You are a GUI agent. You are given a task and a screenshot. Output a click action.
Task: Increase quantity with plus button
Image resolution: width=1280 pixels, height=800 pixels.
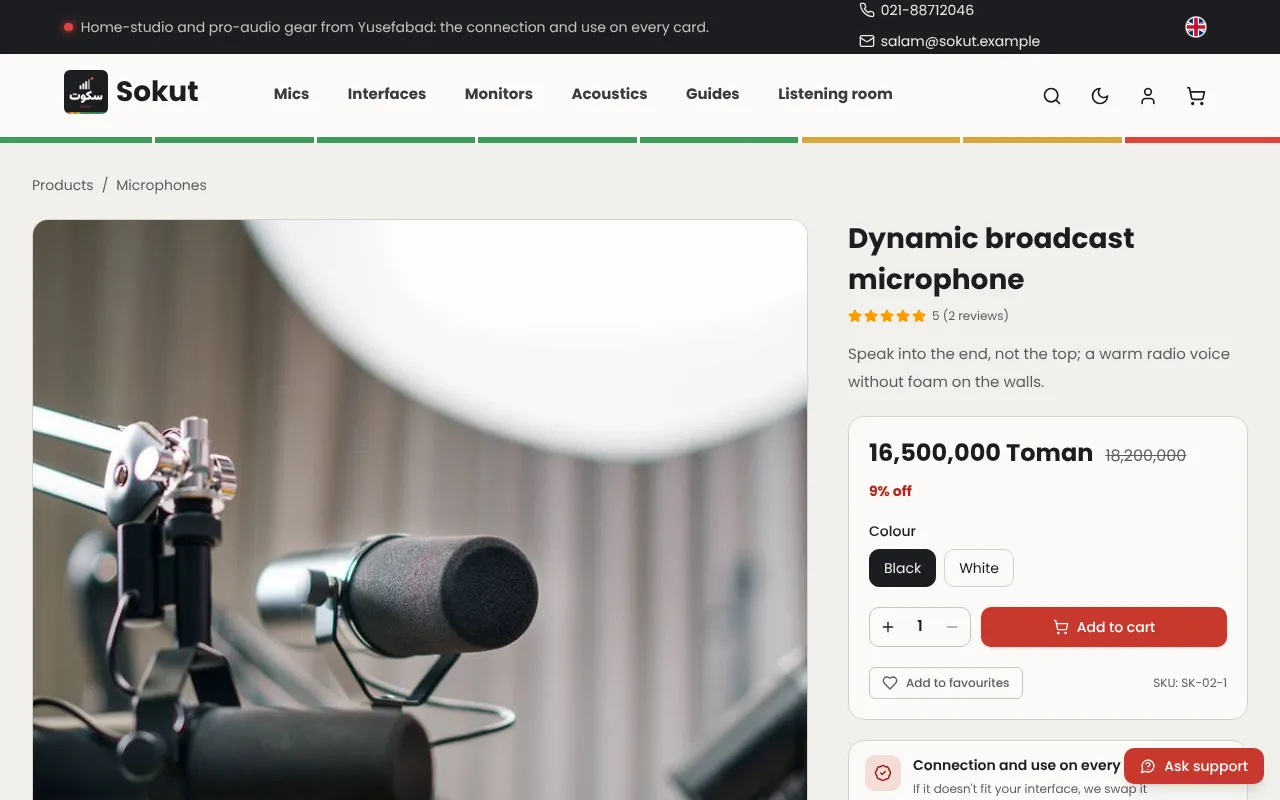pyautogui.click(x=888, y=627)
